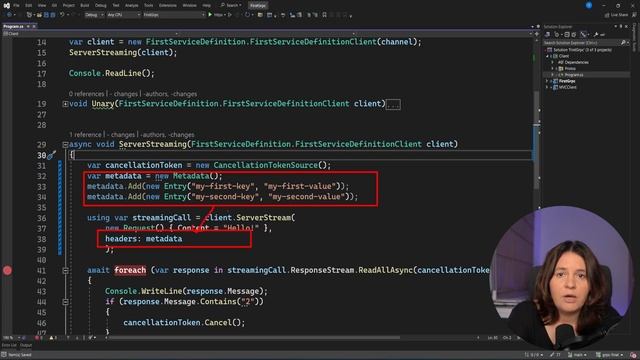Expand the Protos folder node

[553, 69]
